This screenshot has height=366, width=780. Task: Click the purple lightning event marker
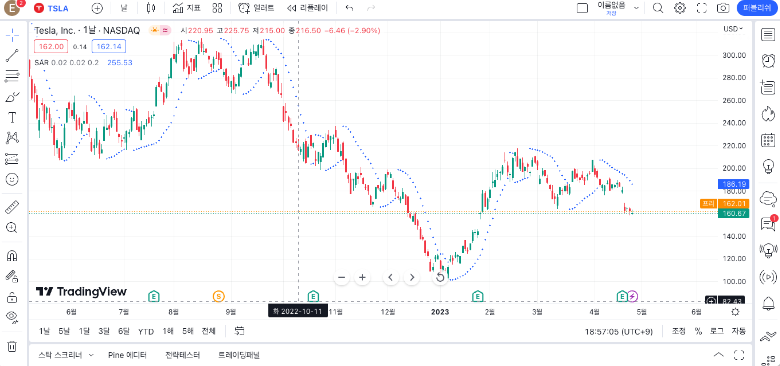632,297
